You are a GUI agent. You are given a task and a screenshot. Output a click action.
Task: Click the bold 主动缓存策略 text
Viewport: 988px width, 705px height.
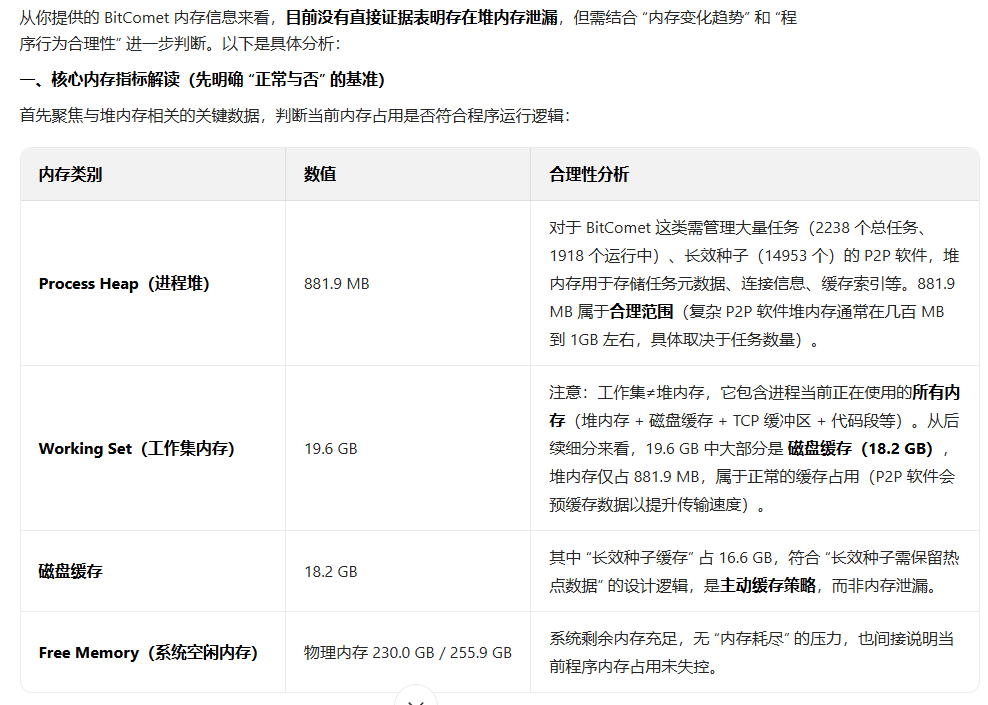tap(768, 586)
